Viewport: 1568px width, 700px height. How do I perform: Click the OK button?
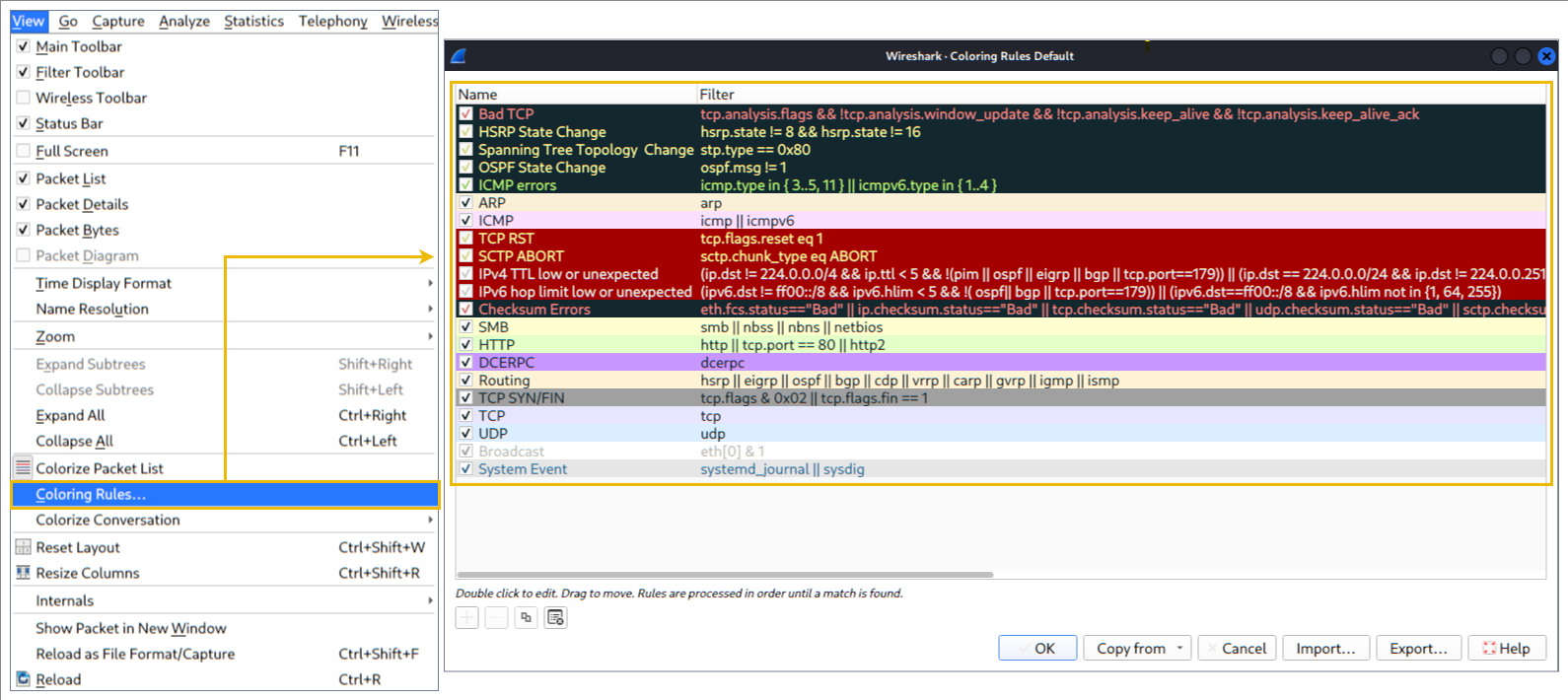tap(1037, 648)
